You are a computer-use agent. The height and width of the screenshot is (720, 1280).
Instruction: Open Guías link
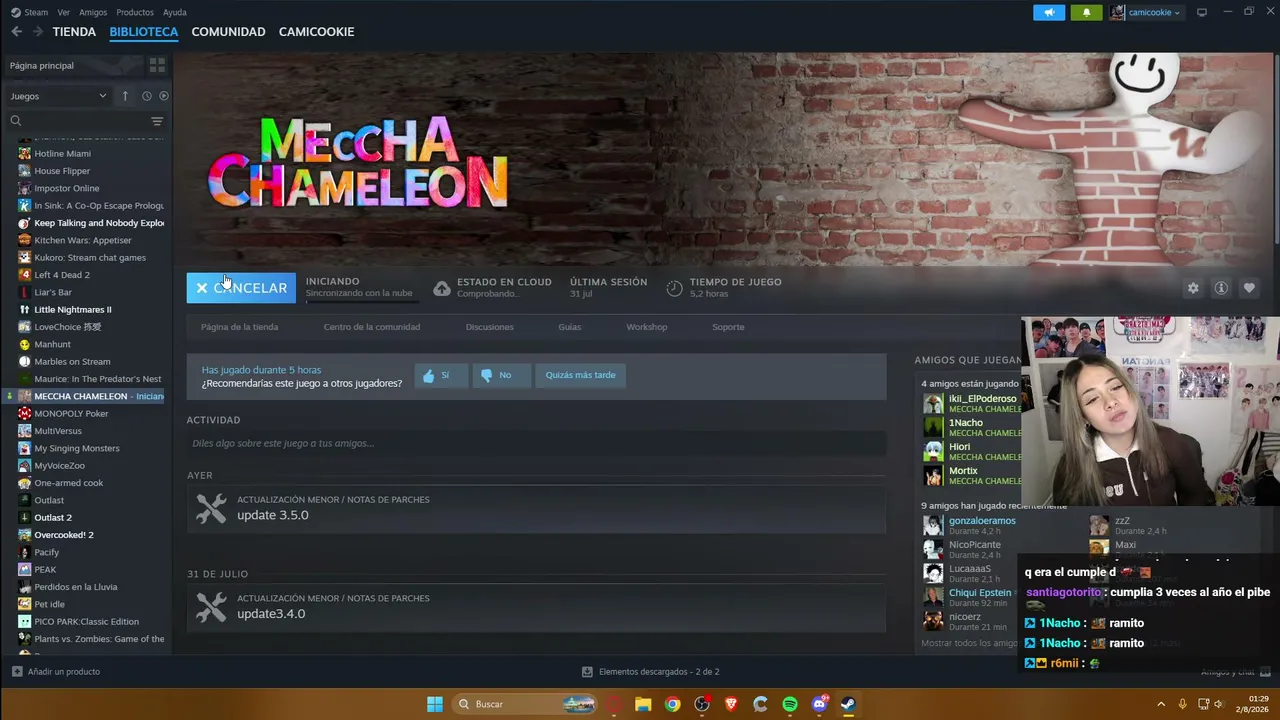tap(570, 327)
